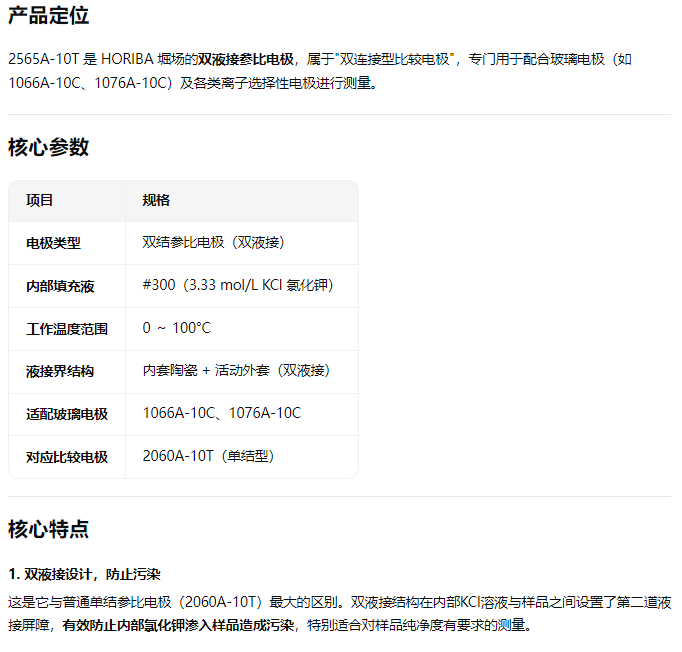
Task: Click the cell 双结参比电极（双液接）
Action: click(x=213, y=242)
